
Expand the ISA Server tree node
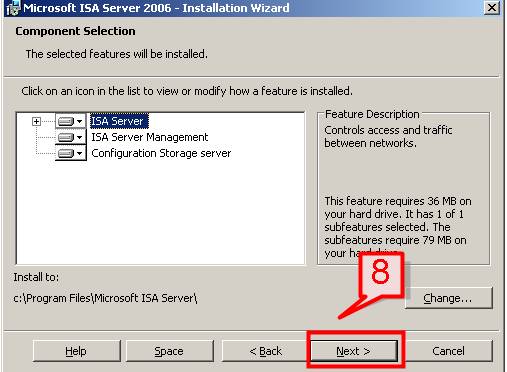coord(36,121)
